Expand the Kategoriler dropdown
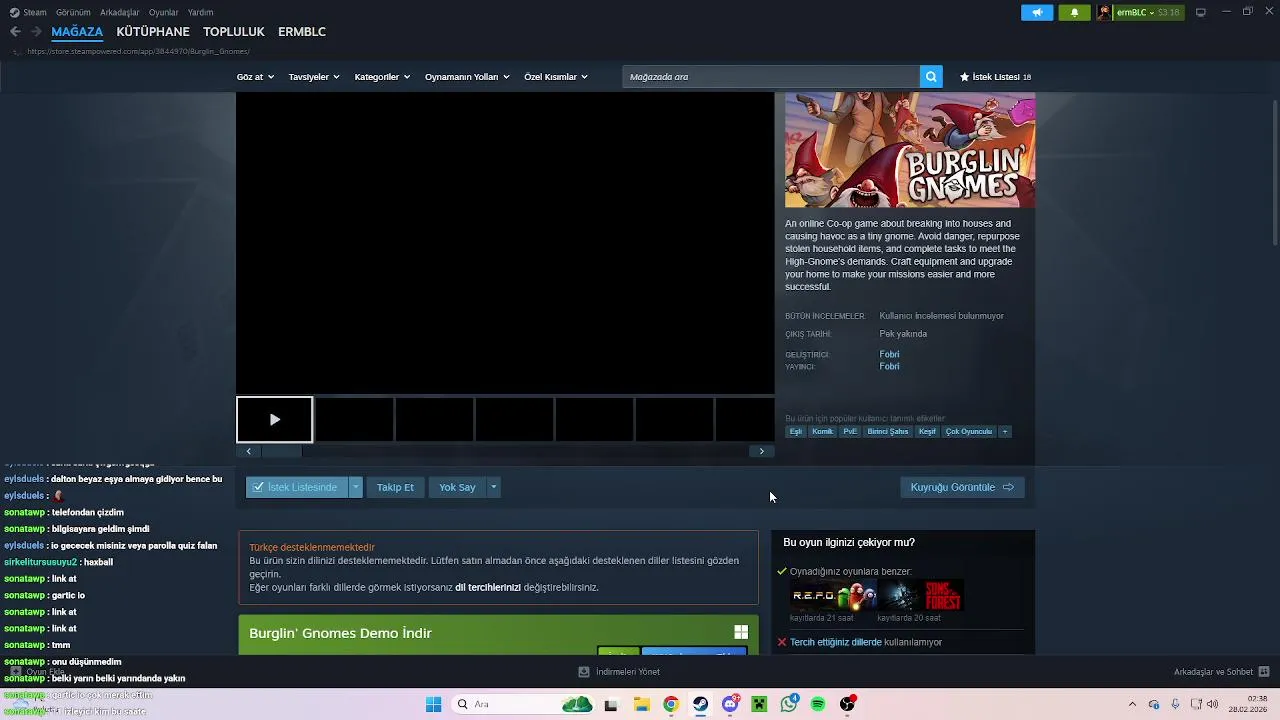The image size is (1280, 720). (382, 77)
